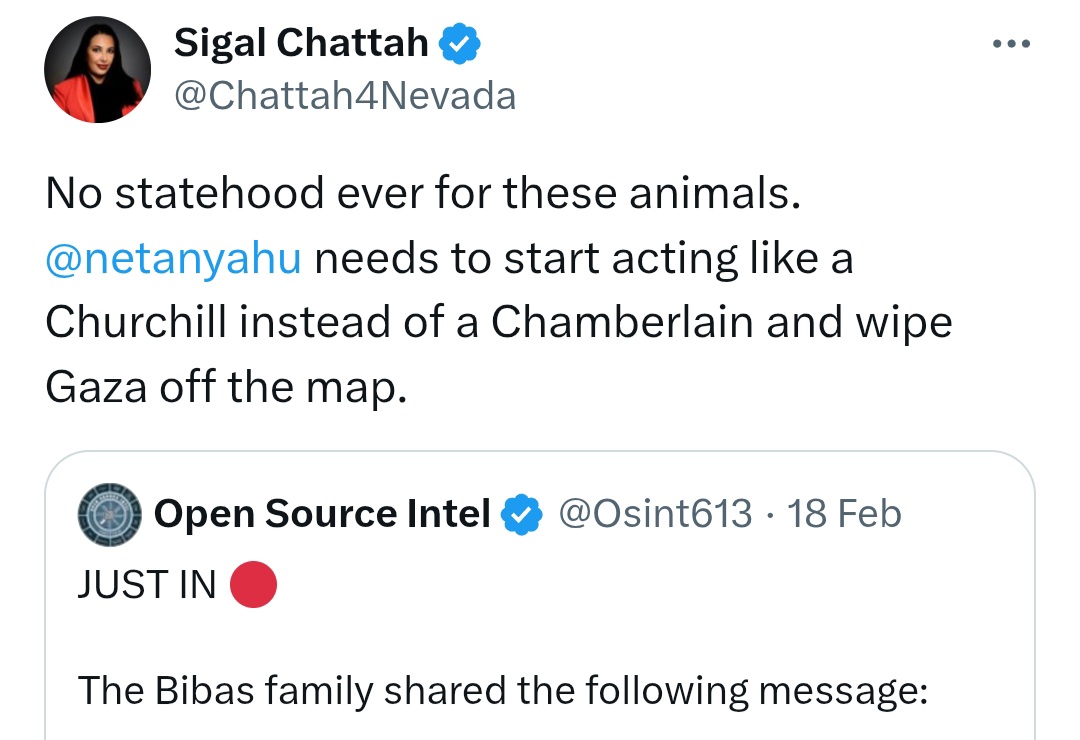Screen dimensions: 1080x740
Task: Click the red circle emoji after JUST IN
Action: click(x=253, y=586)
